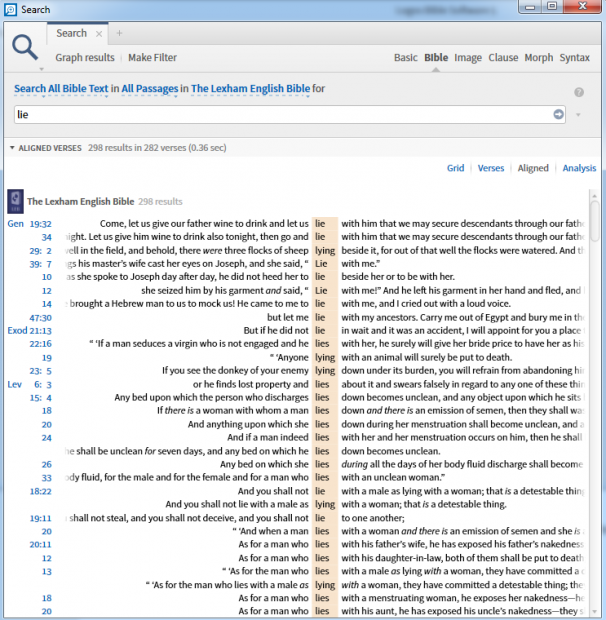Open the Search All Bible Text dropdown

(61, 89)
